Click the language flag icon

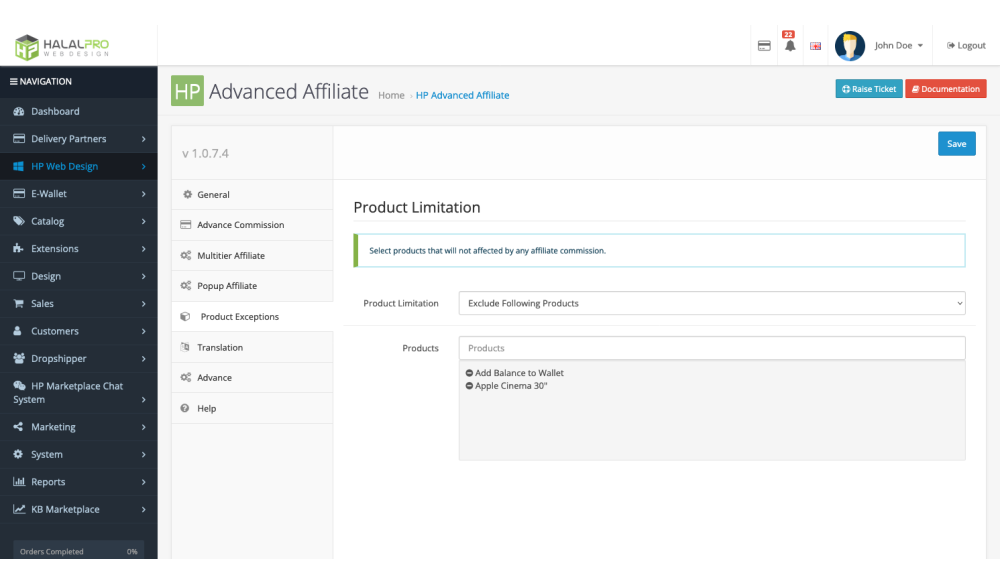tap(815, 46)
